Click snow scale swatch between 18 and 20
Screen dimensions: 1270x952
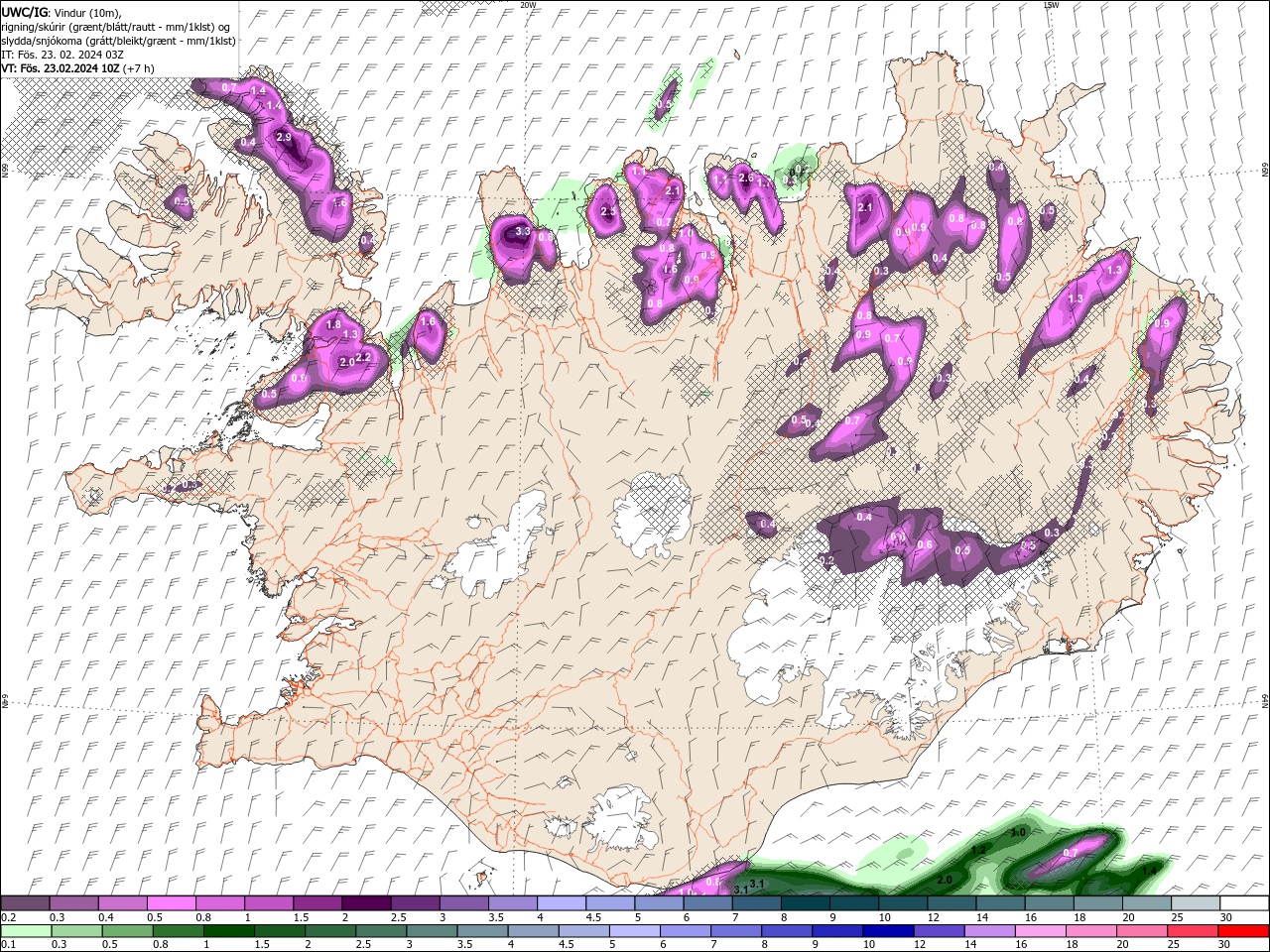coord(1096,903)
